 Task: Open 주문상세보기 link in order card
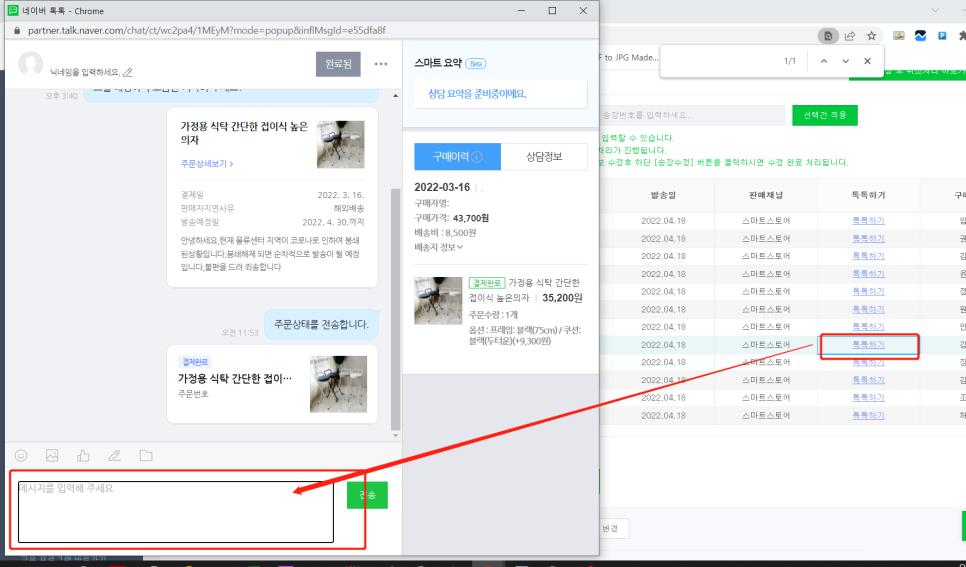pos(207,163)
